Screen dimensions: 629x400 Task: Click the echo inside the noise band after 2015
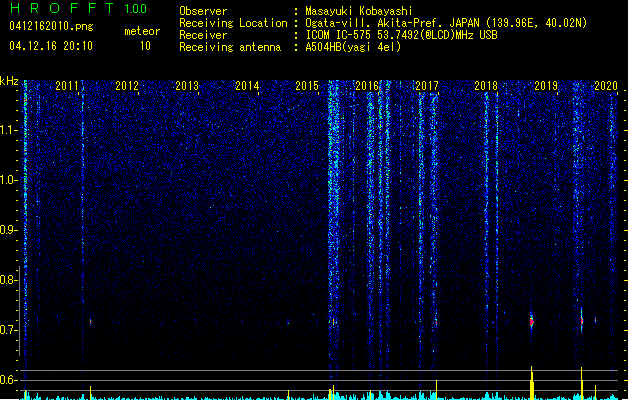pos(333,322)
